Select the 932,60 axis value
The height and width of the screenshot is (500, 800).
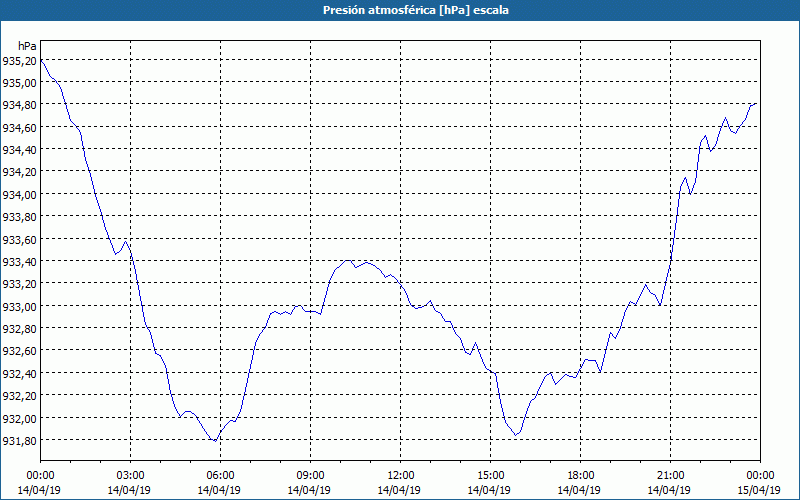coord(19,352)
